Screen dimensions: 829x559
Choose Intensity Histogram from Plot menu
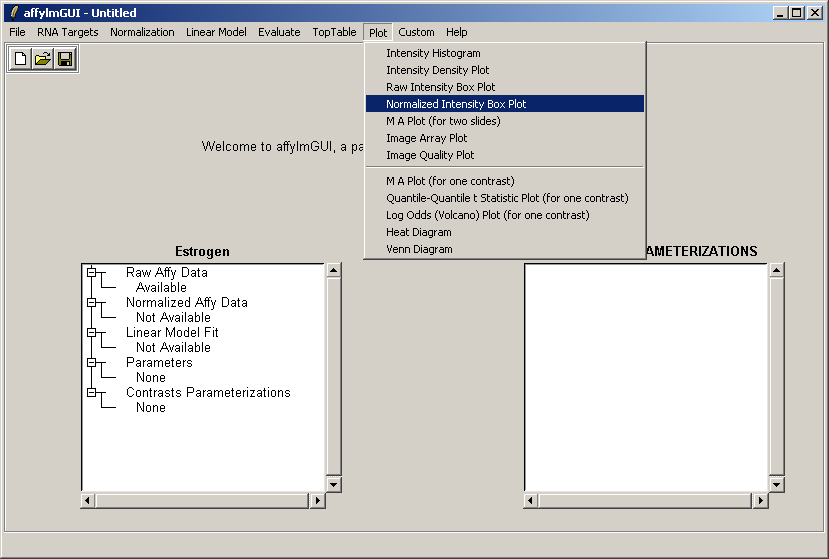(x=433, y=53)
